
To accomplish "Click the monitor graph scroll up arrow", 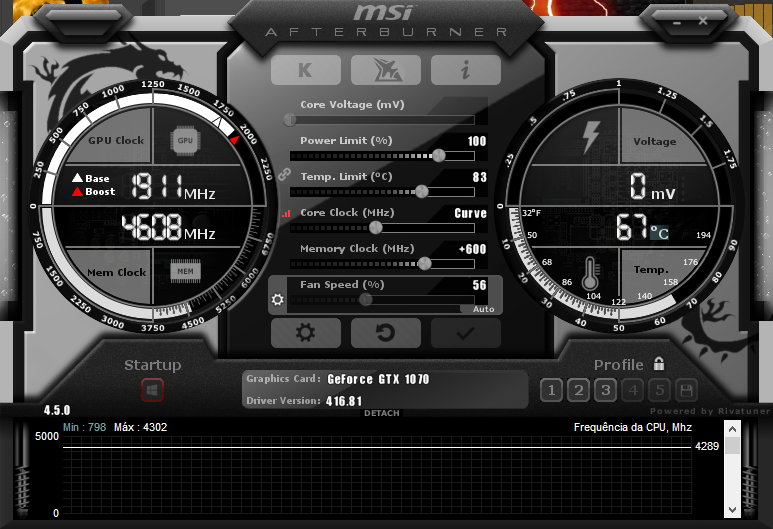I will click(x=732, y=429).
